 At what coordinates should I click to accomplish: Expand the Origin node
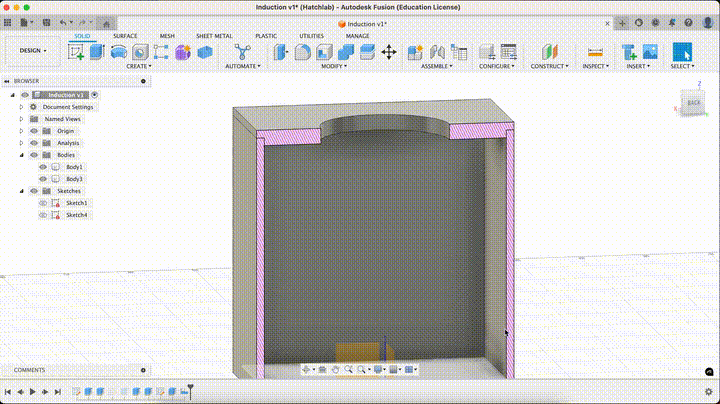(x=21, y=131)
